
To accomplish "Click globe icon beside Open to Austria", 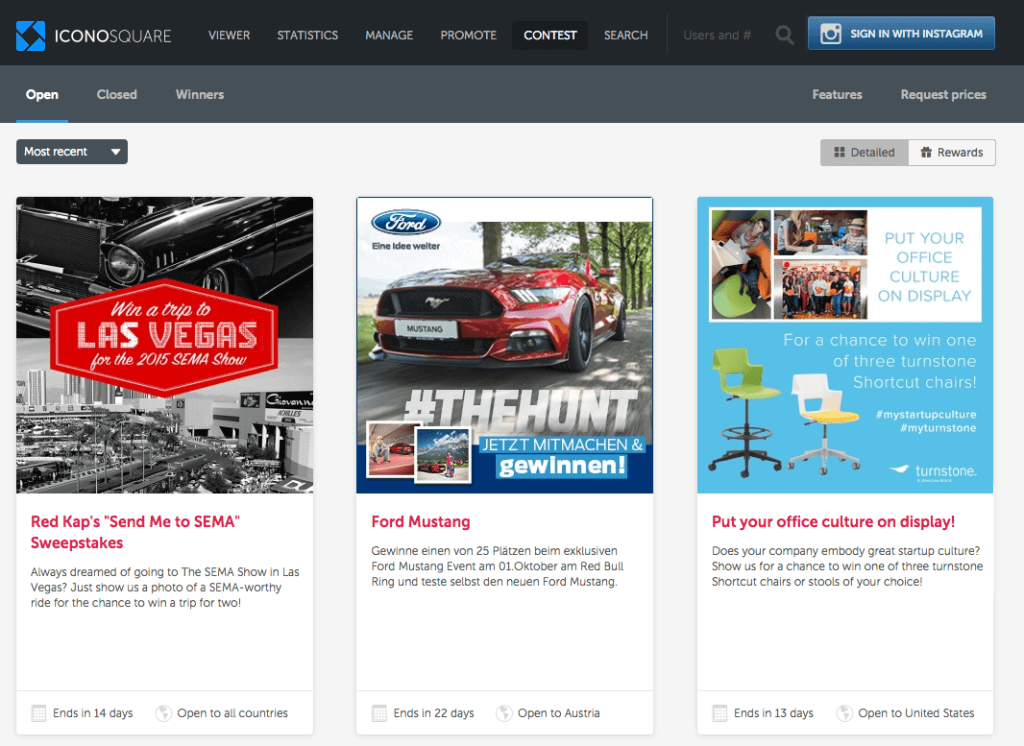I will [x=504, y=713].
